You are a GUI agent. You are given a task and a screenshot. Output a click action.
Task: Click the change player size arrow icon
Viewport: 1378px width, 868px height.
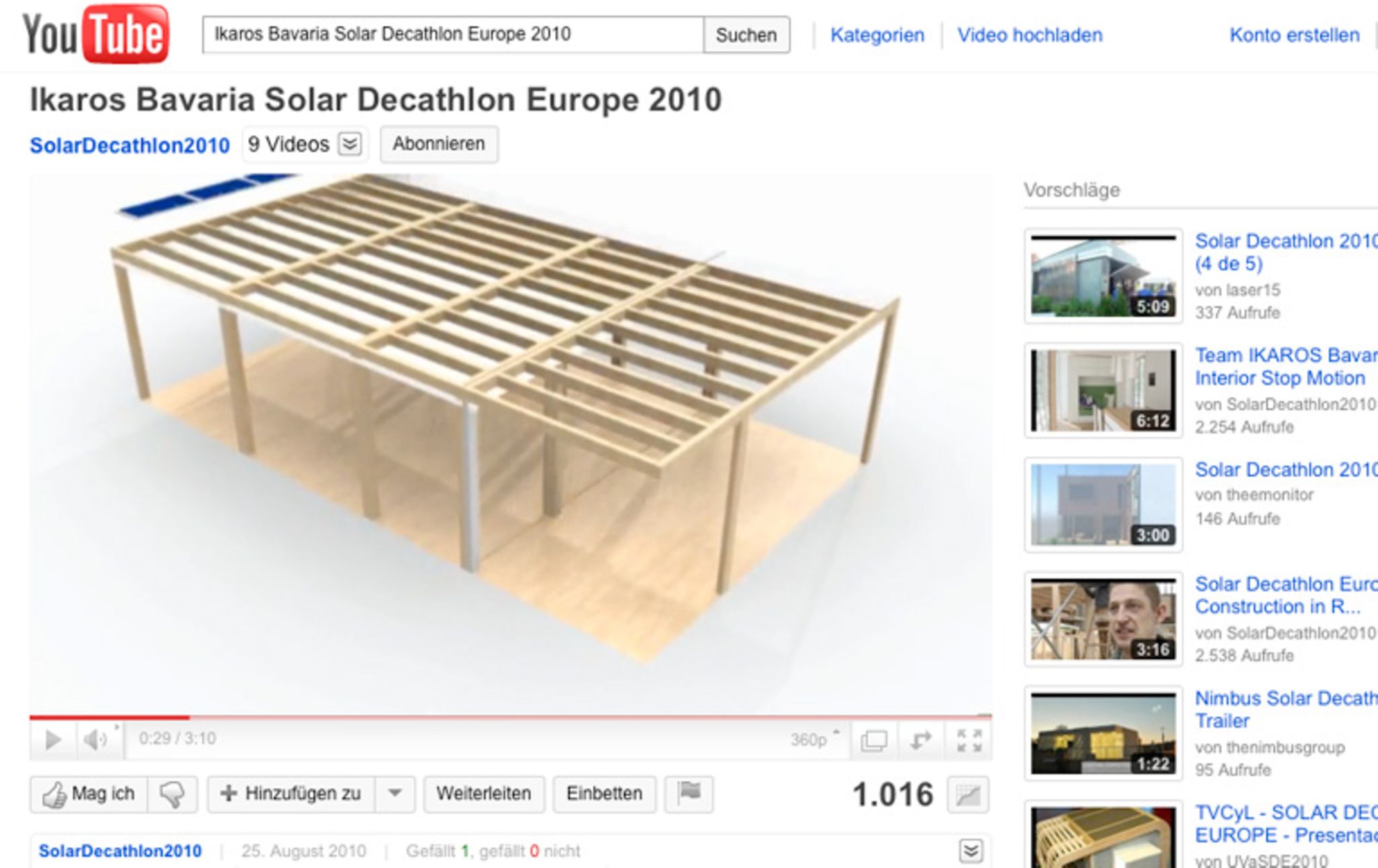coord(920,740)
